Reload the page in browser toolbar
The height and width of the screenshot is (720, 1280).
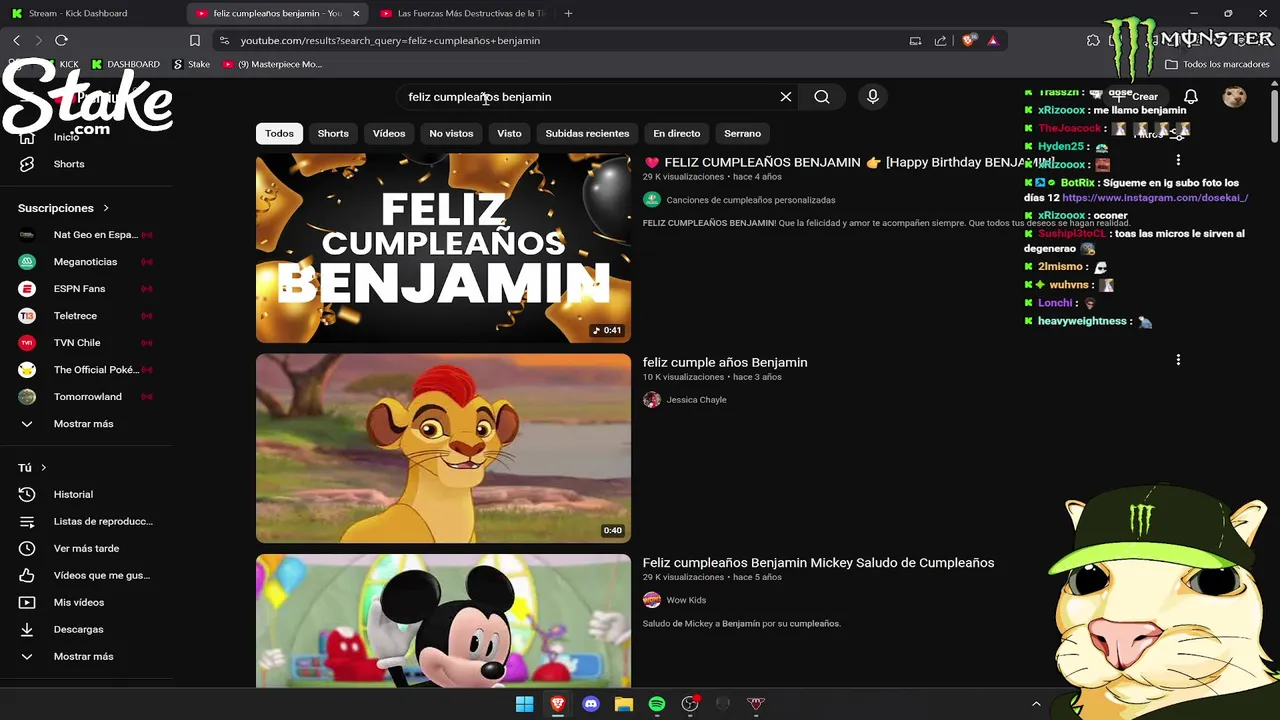(x=61, y=40)
